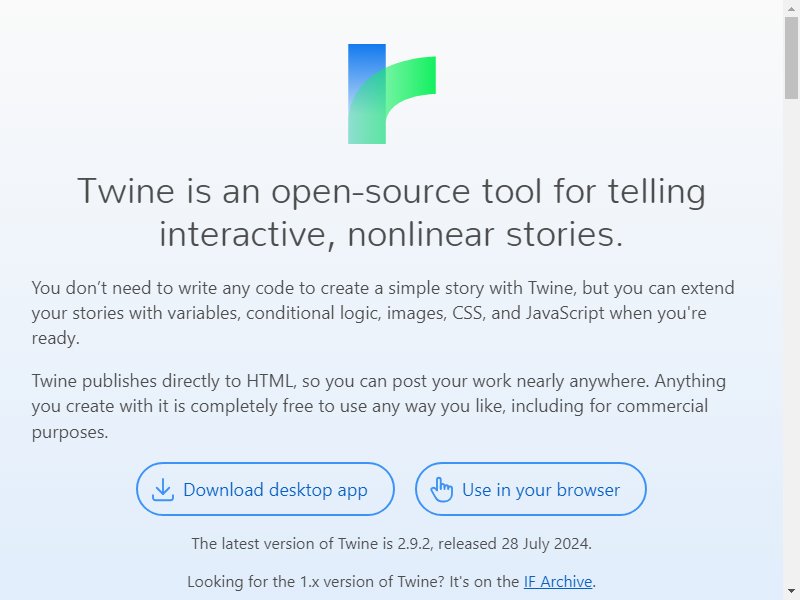Click the Twine logo at the top

392,94
